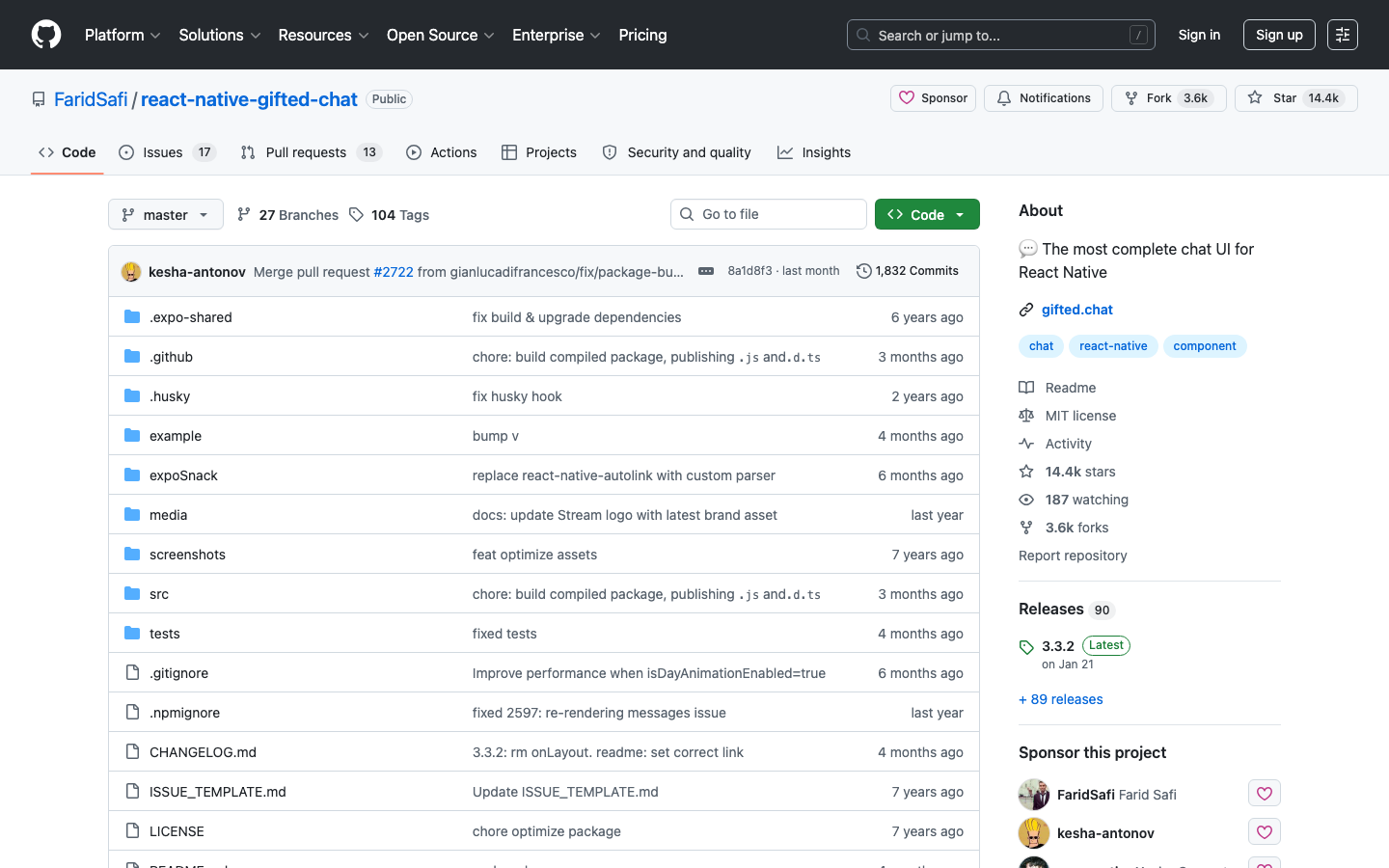This screenshot has height=868, width=1389.
Task: Click the Go to file search field
Action: [769, 214]
